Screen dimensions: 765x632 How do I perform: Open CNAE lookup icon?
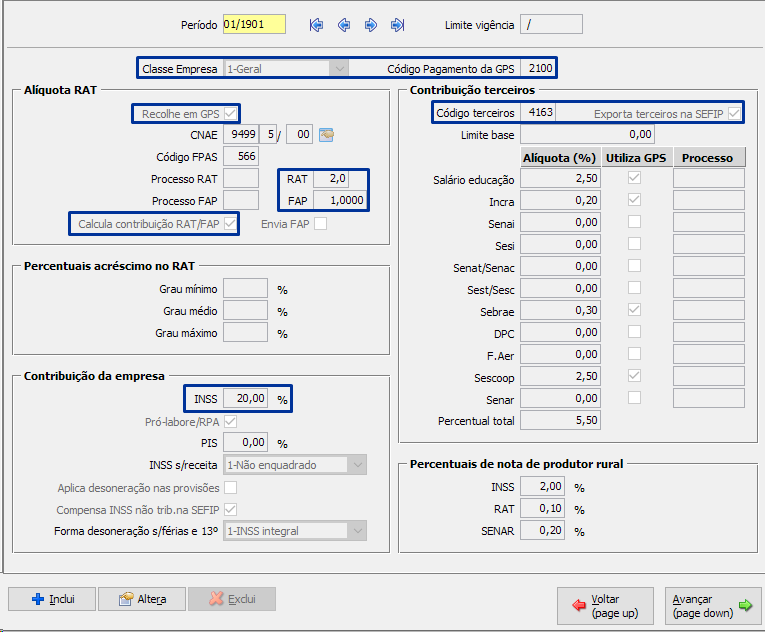coord(326,135)
